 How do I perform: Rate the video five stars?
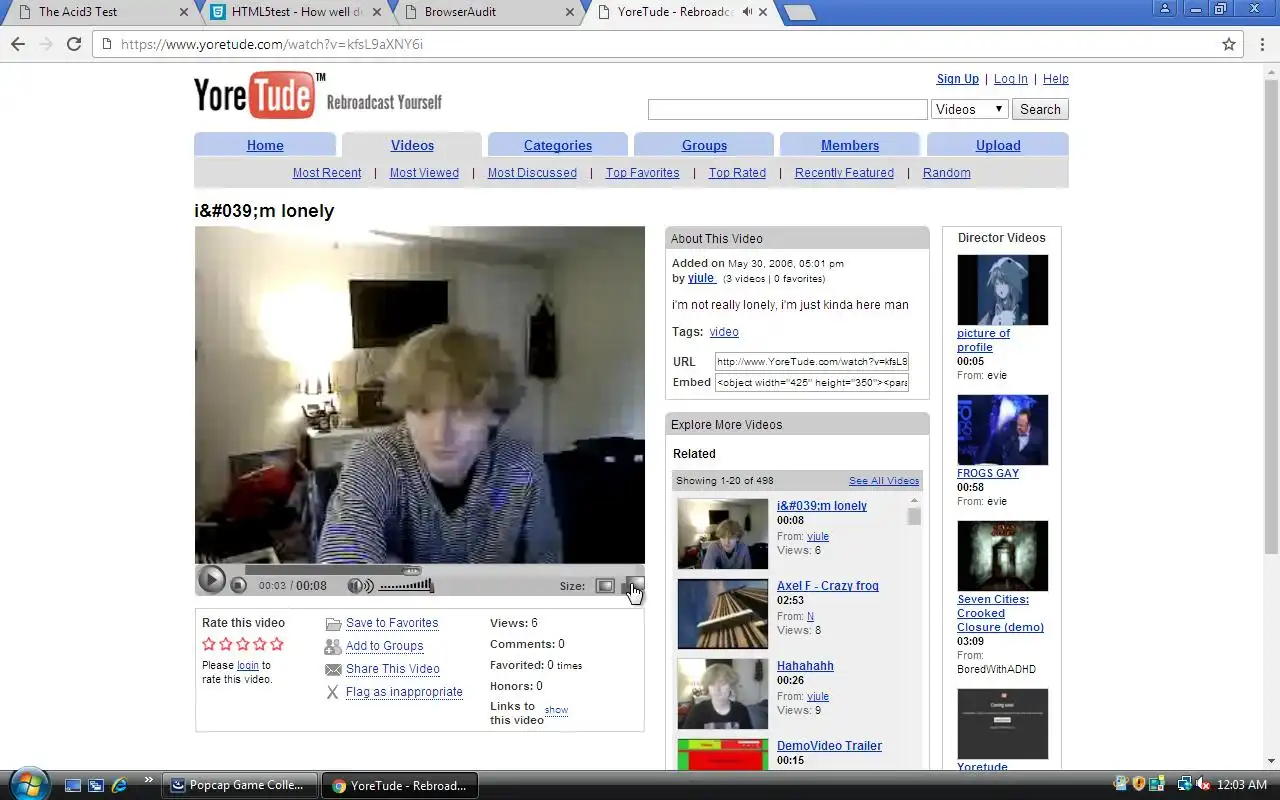277,644
